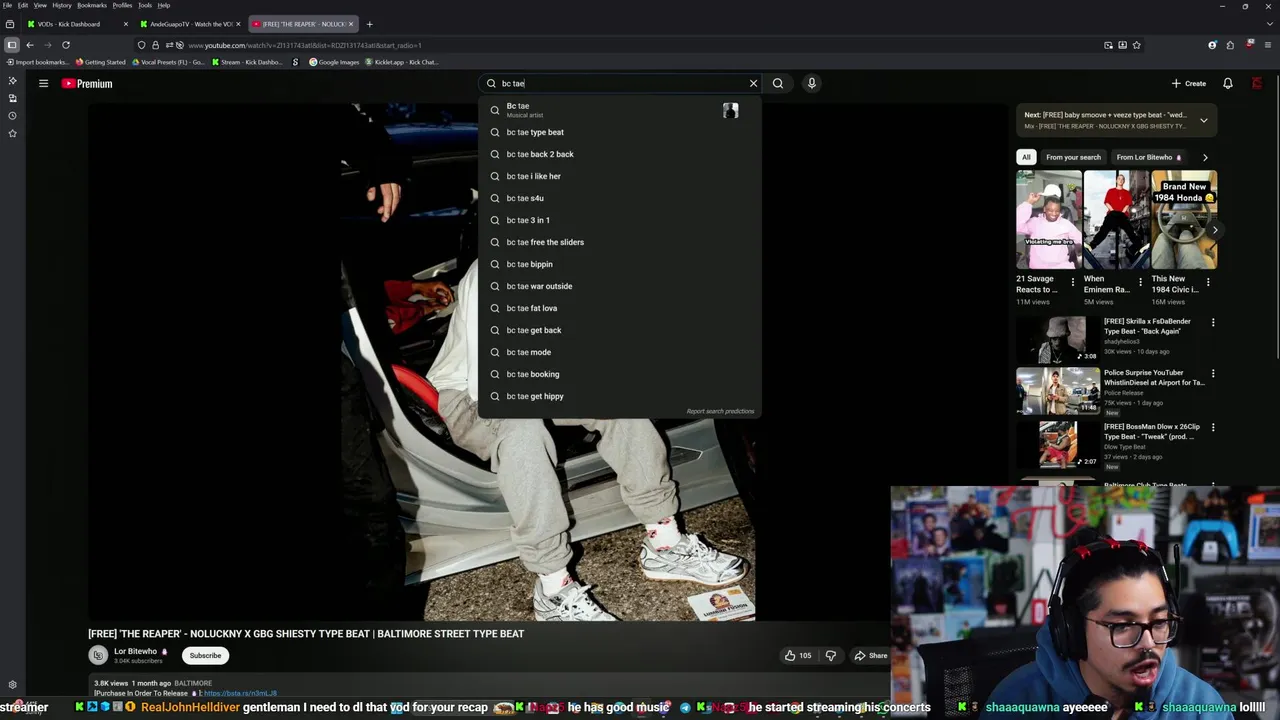Open '21 Savage Reacts to' short thumbnail
The height and width of the screenshot is (720, 1280).
tap(1049, 220)
